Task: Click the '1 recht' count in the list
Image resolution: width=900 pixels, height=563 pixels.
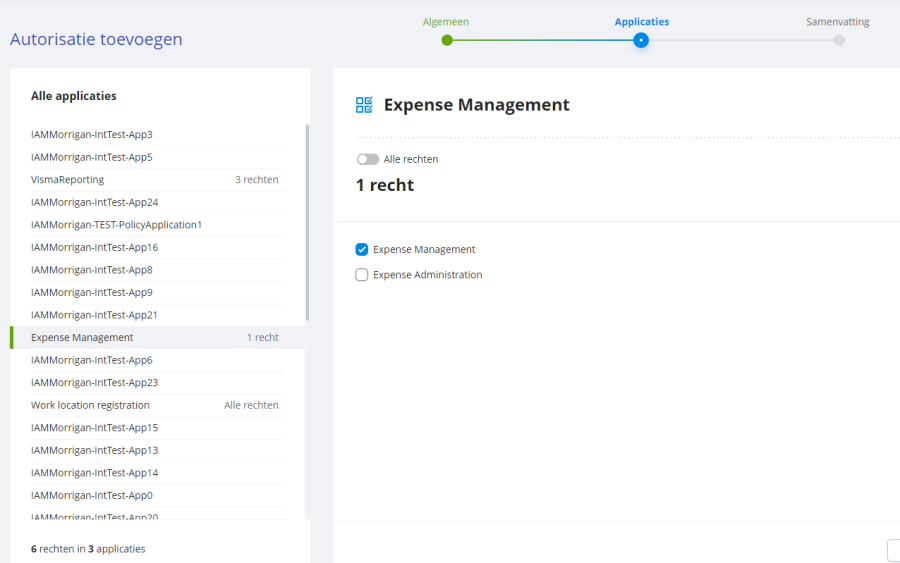Action: click(x=262, y=337)
